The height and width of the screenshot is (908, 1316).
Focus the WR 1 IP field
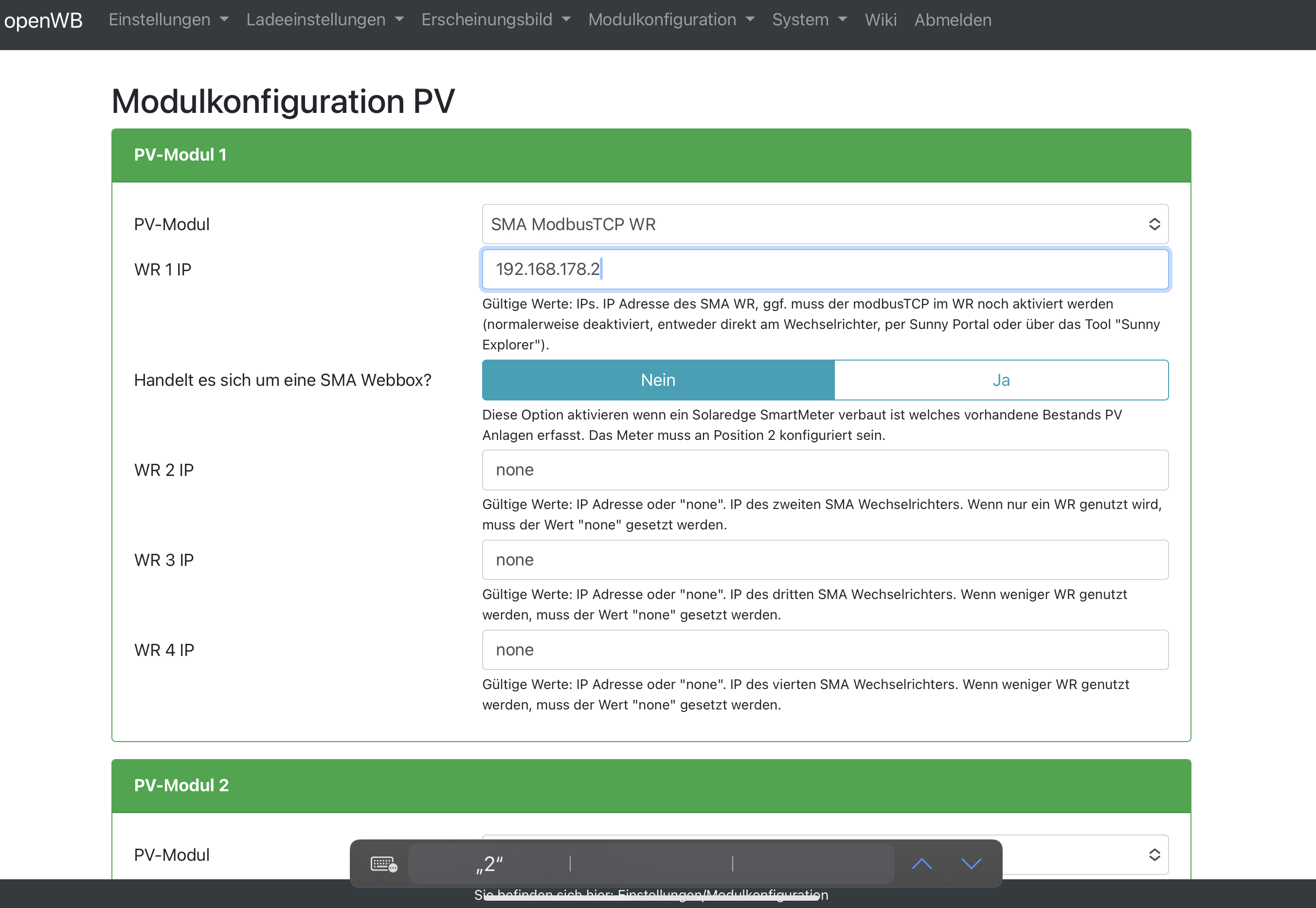click(825, 269)
